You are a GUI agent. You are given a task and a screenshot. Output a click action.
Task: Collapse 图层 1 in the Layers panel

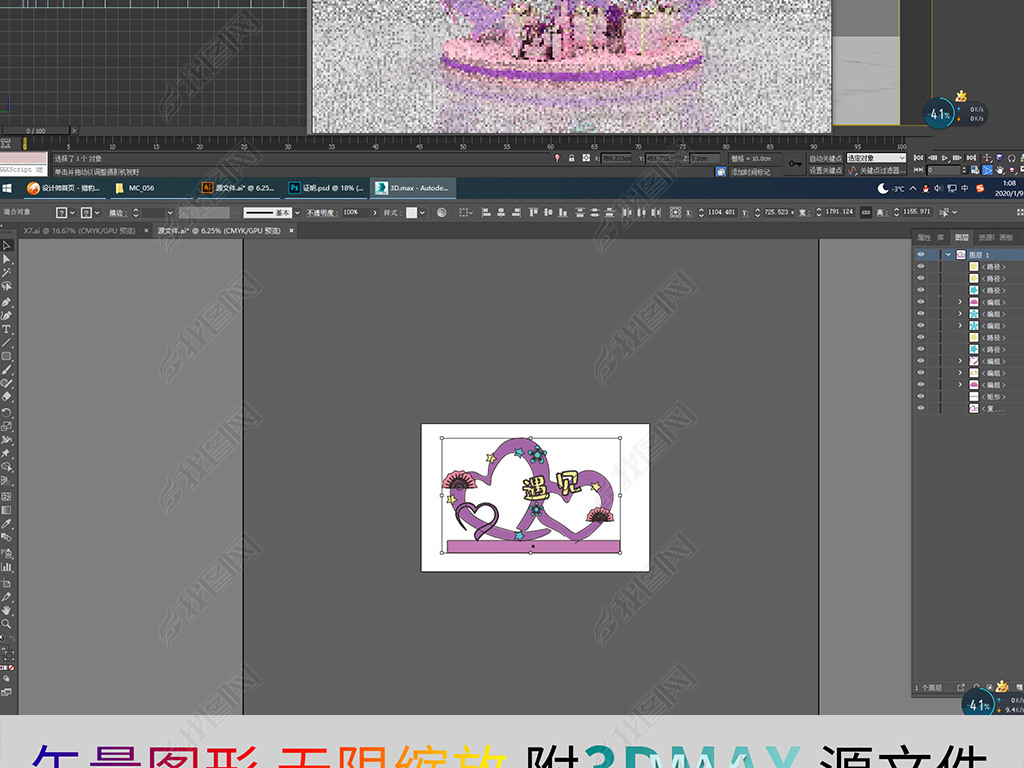[x=948, y=255]
